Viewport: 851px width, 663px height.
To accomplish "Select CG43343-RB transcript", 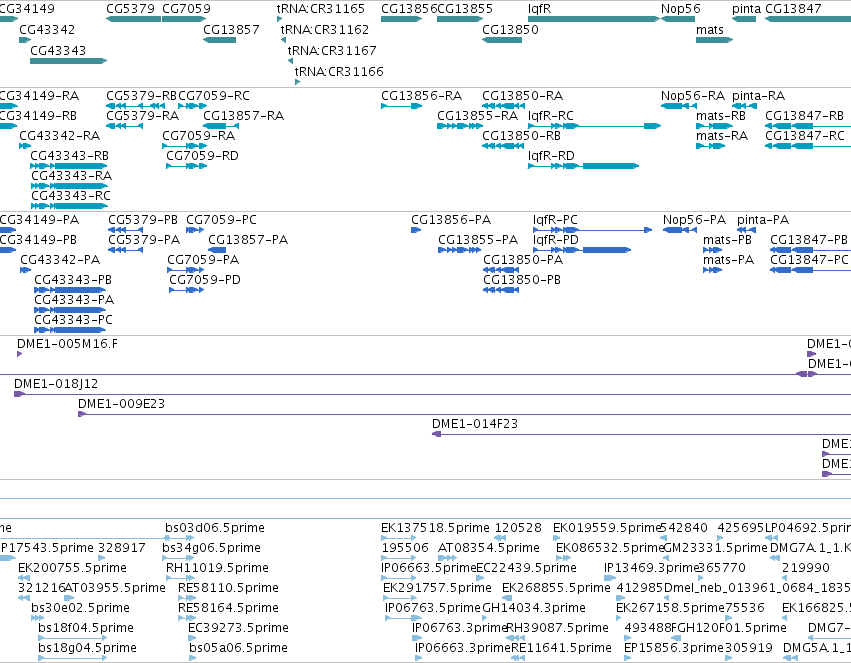I will pyautogui.click(x=68, y=166).
